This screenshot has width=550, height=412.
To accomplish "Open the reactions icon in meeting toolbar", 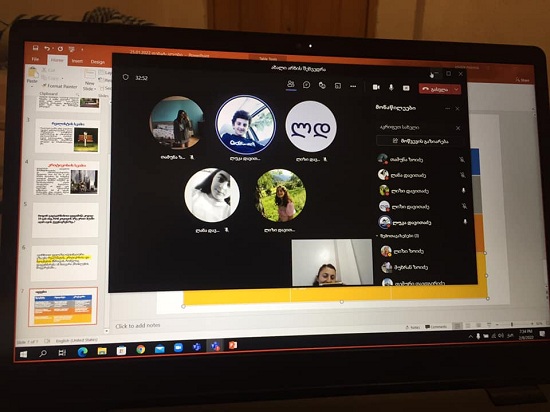I will pyautogui.click(x=322, y=86).
